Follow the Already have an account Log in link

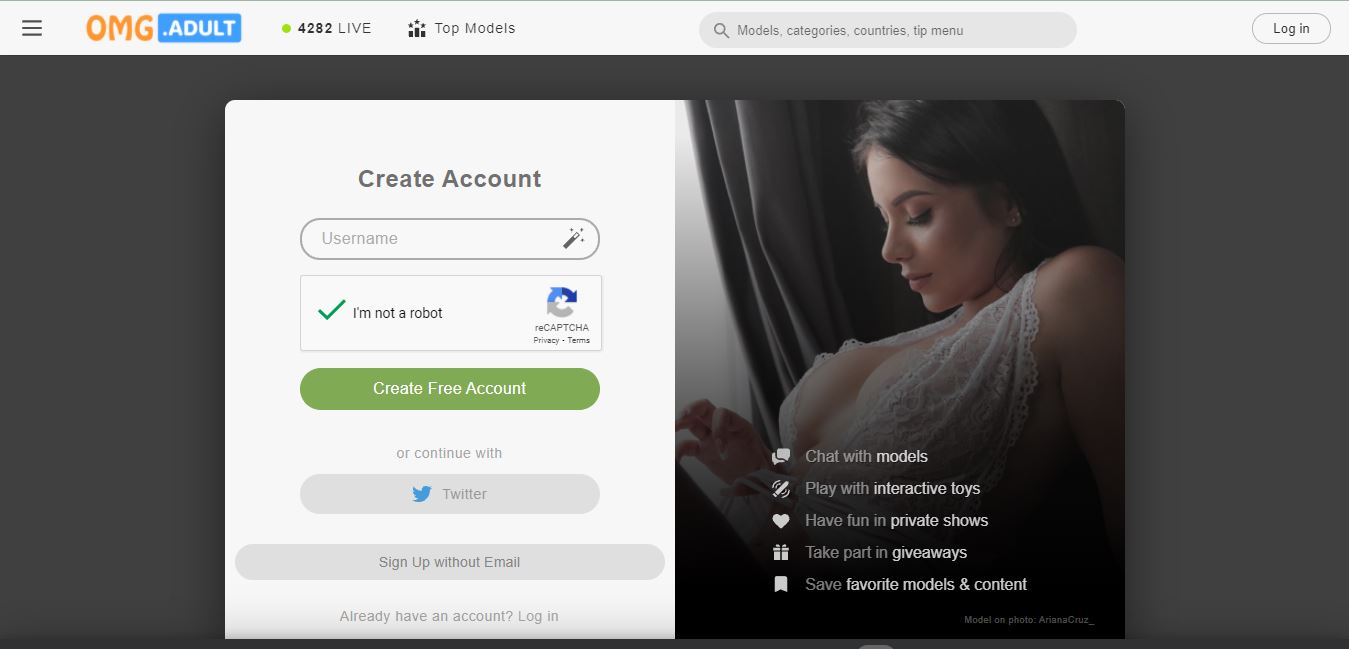point(538,616)
